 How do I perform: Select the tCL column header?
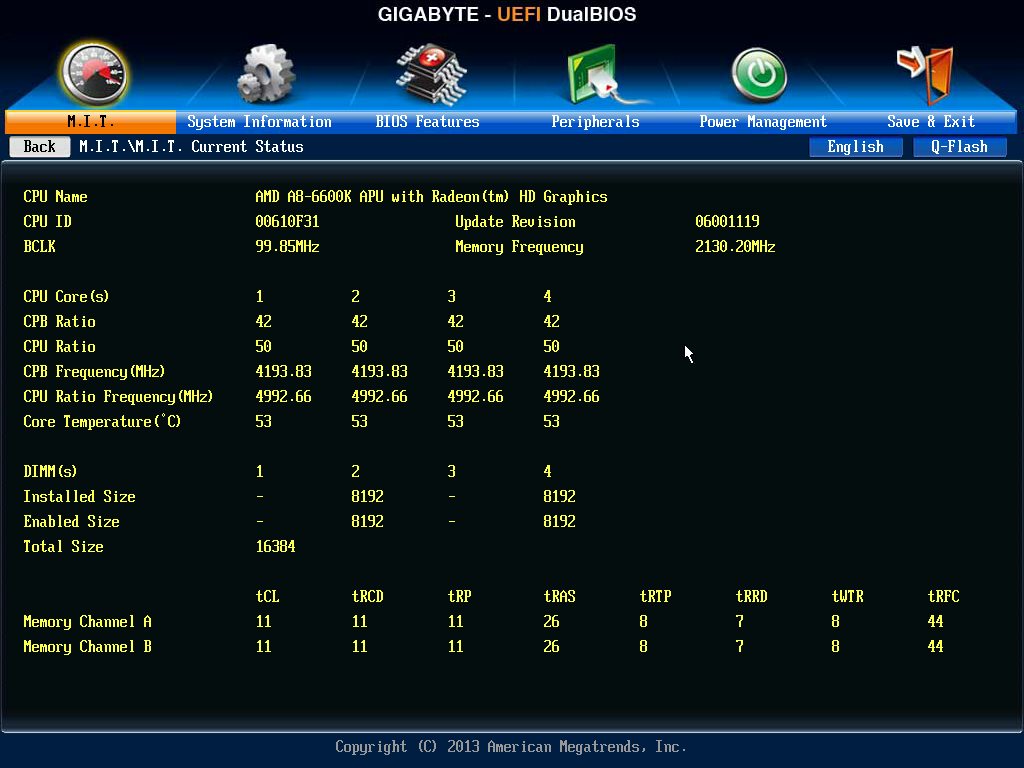(267, 596)
